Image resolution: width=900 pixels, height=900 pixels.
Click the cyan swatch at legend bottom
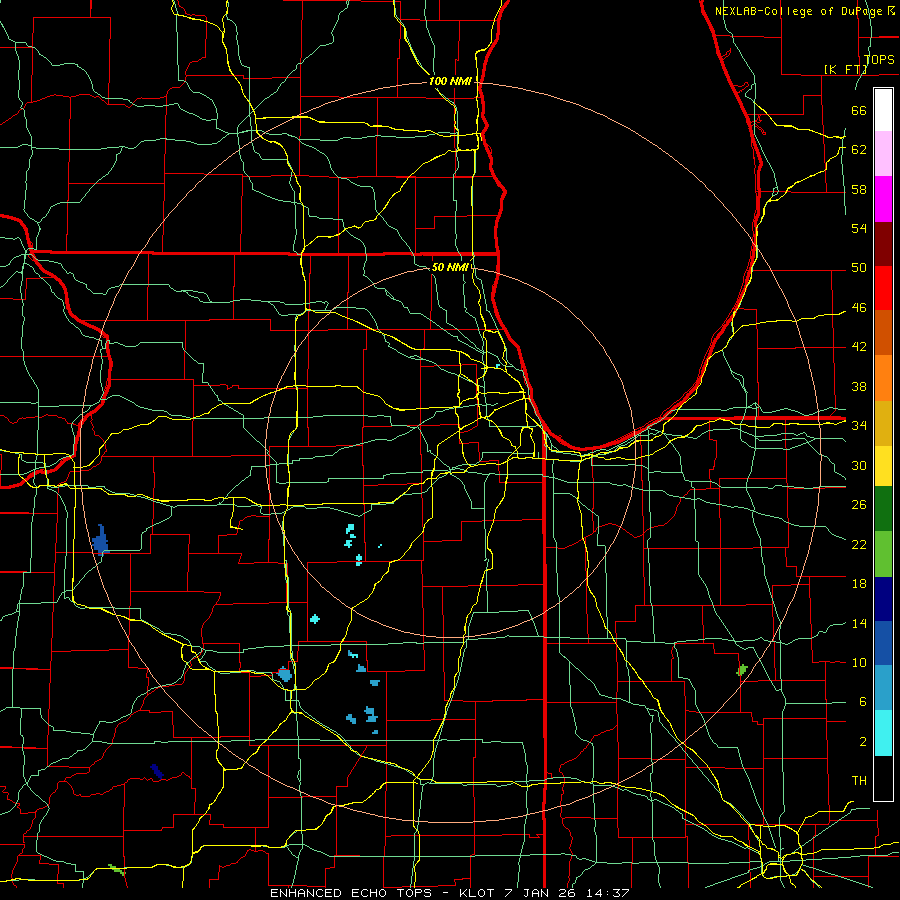[883, 733]
